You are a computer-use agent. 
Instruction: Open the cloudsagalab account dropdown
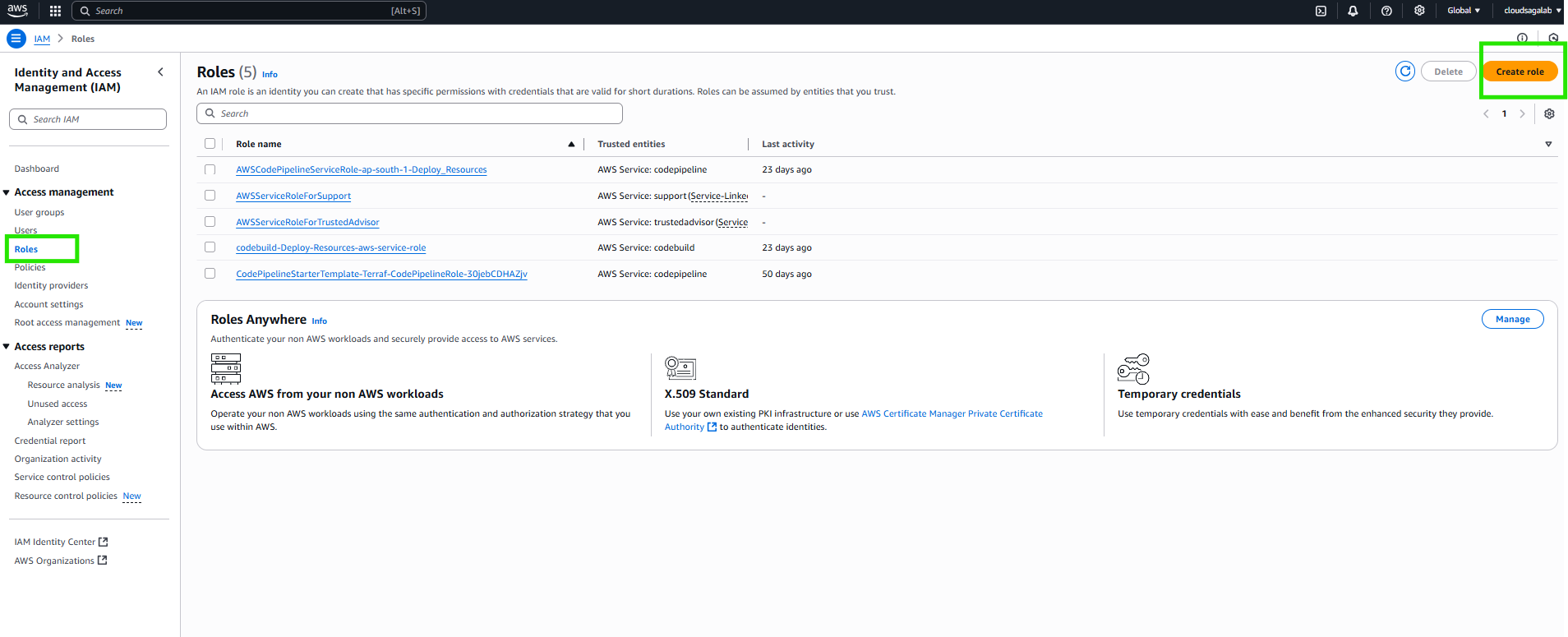coord(1532,11)
